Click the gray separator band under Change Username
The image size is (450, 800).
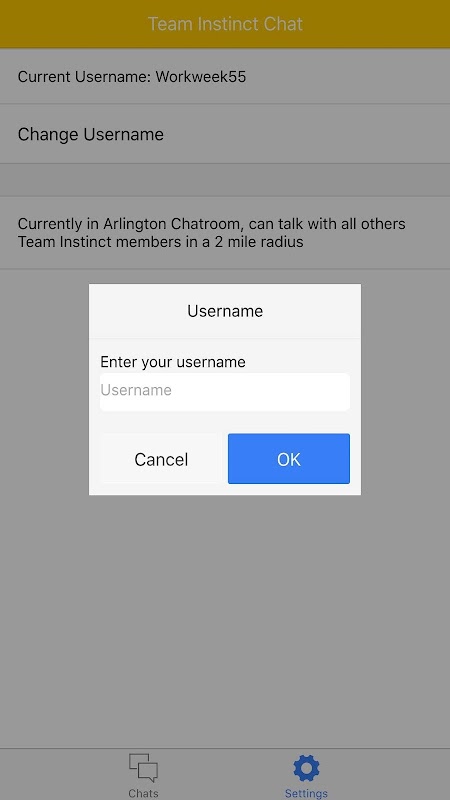point(225,180)
